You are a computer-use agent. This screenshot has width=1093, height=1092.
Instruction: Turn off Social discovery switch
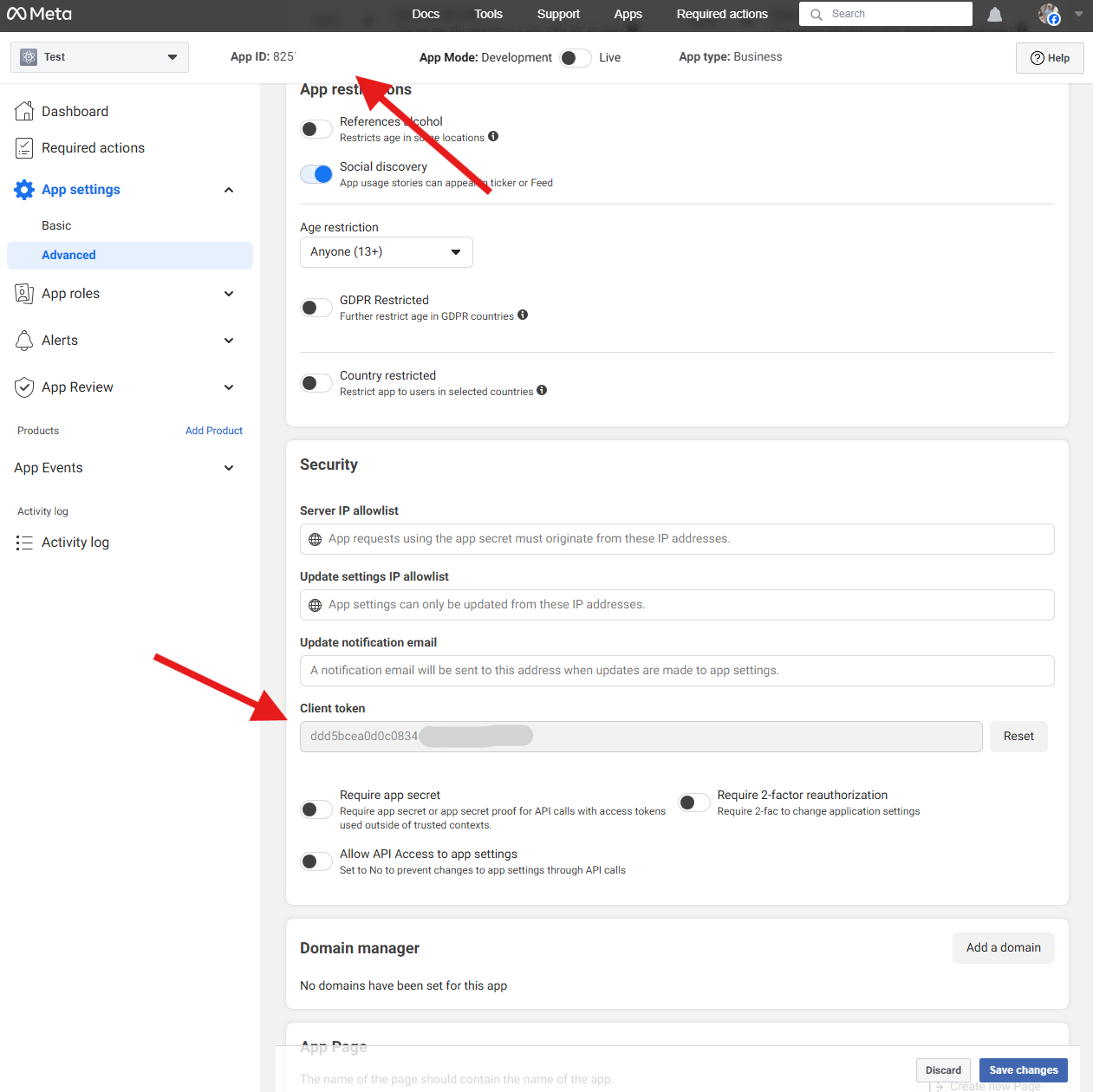pyautogui.click(x=316, y=174)
